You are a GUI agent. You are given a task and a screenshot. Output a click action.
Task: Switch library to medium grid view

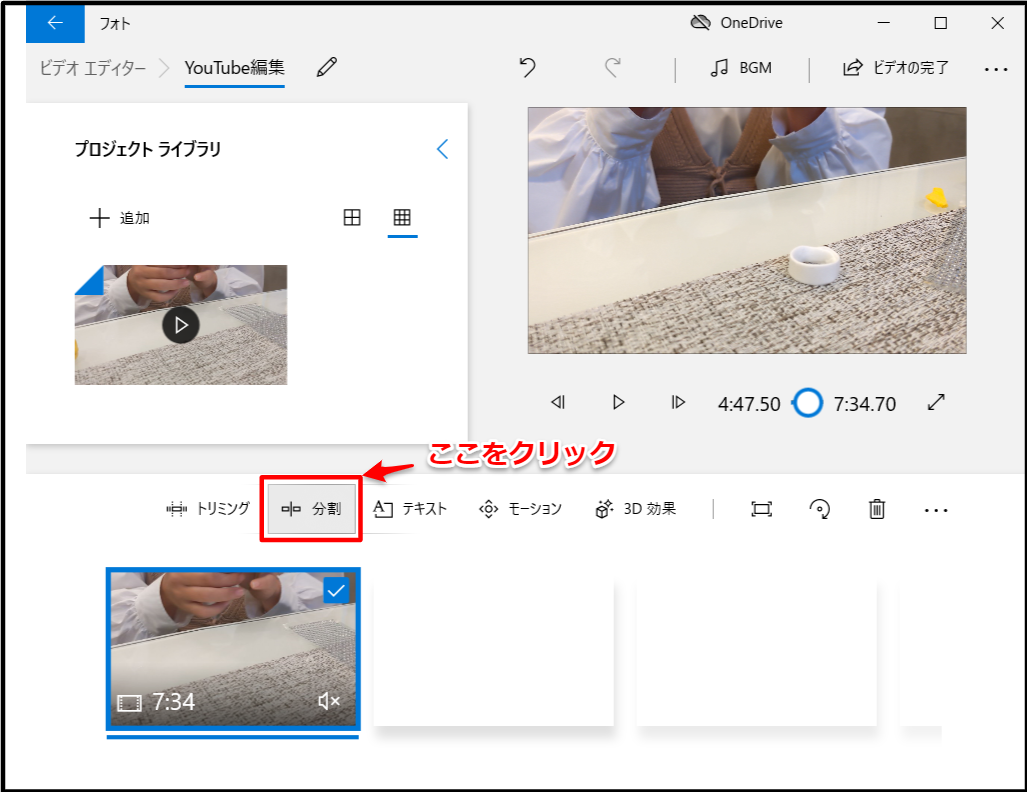click(352, 217)
